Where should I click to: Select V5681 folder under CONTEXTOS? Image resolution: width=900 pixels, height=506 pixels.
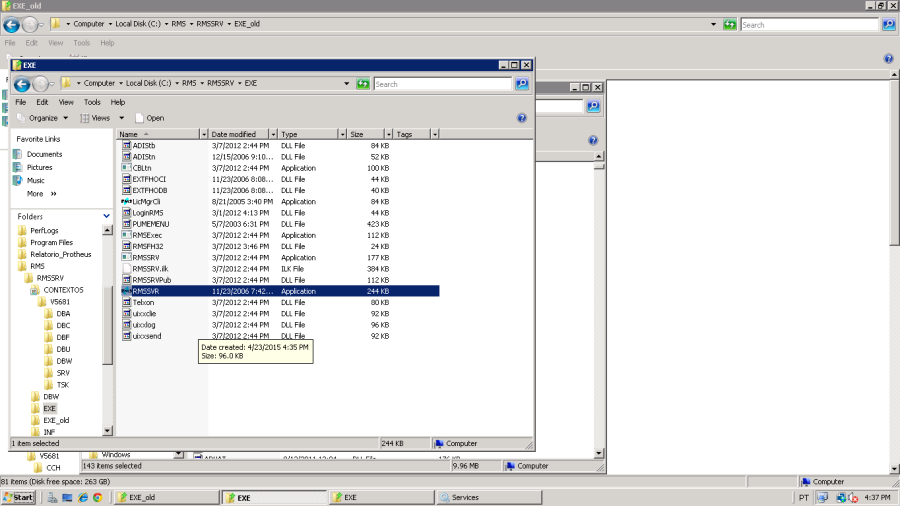coord(60,302)
